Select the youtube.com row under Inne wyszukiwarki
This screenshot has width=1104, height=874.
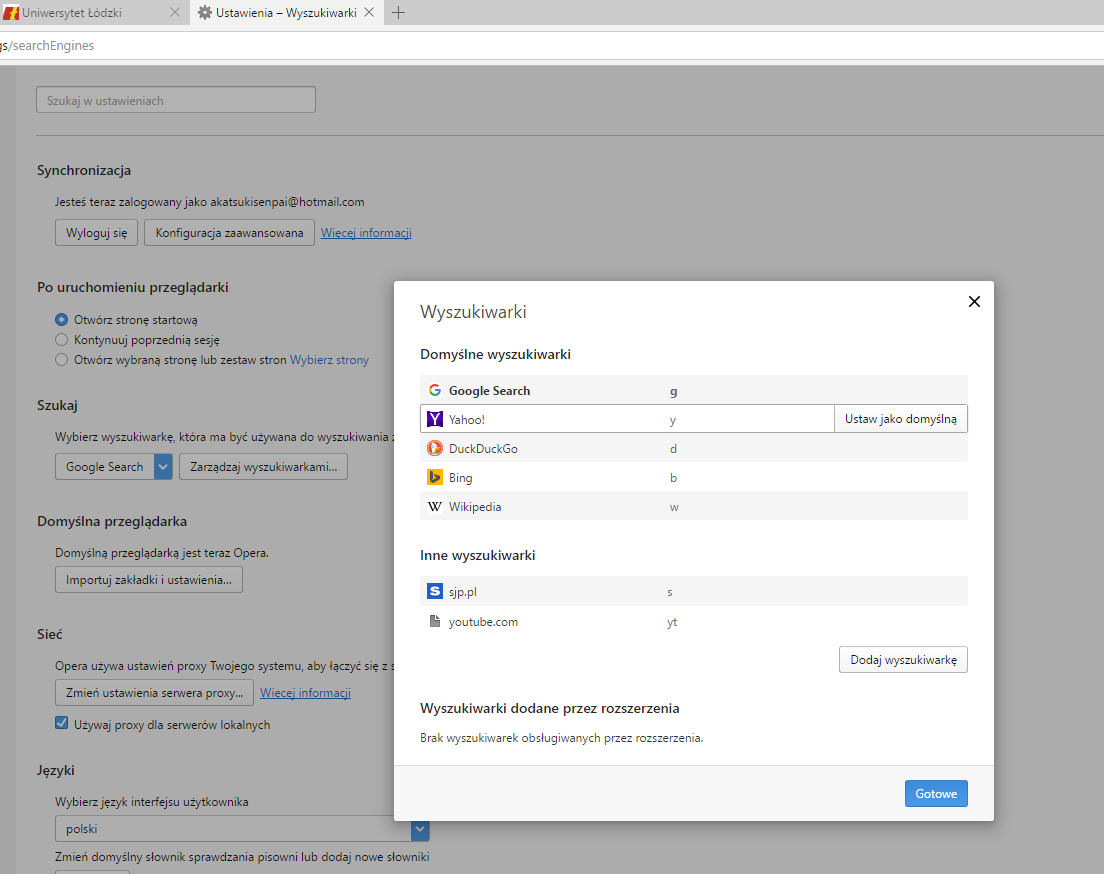coord(694,621)
